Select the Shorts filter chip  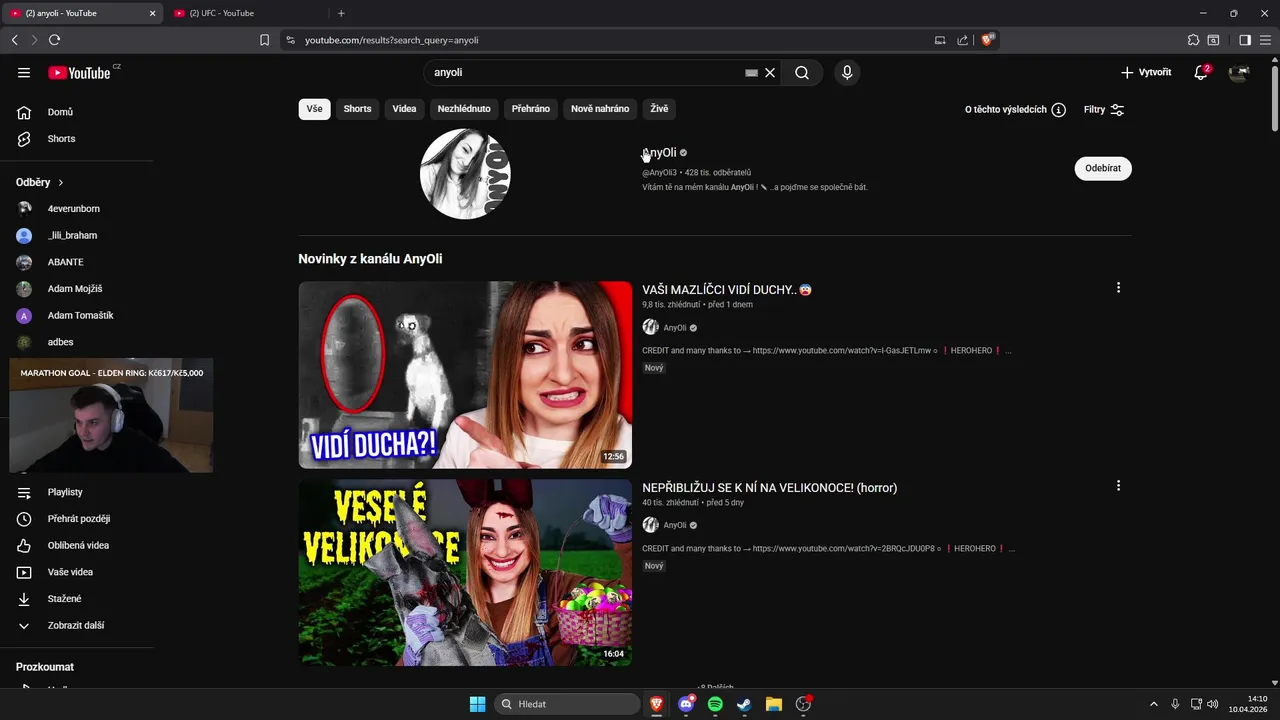[357, 109]
